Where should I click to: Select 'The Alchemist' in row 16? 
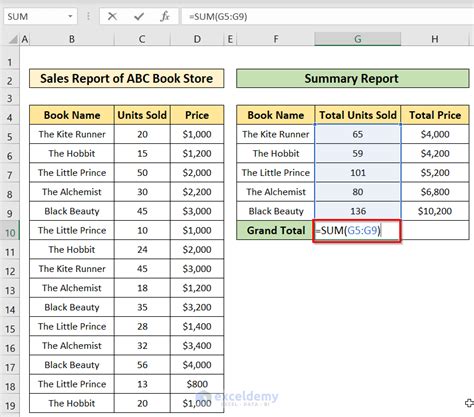point(72,346)
